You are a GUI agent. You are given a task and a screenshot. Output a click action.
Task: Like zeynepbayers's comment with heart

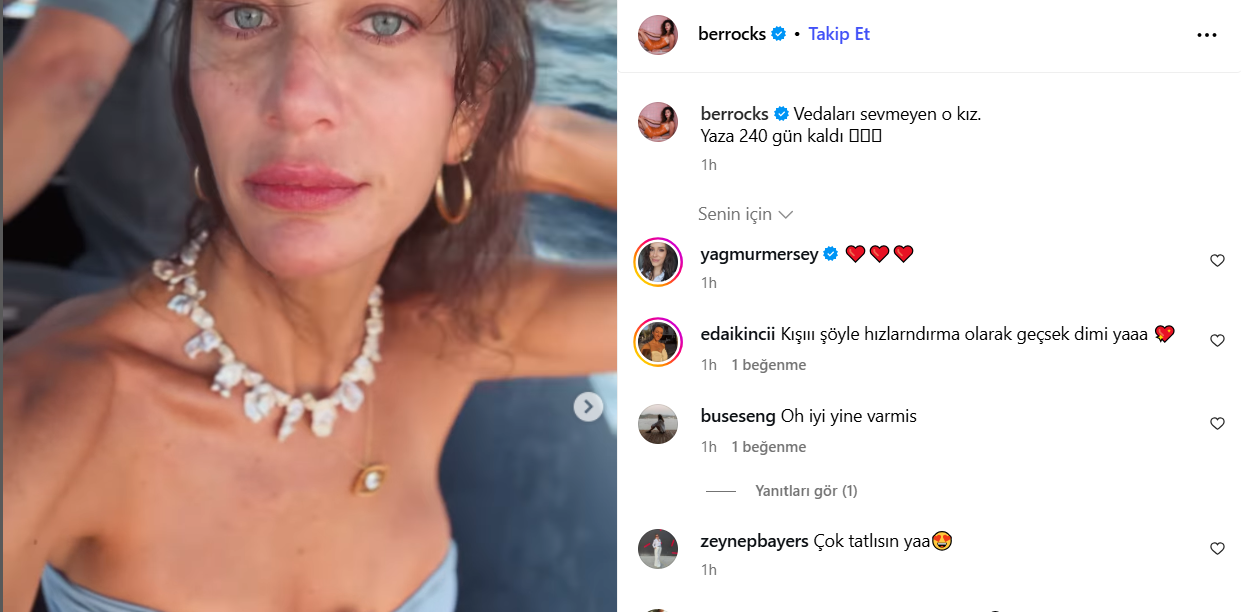pyautogui.click(x=1217, y=549)
